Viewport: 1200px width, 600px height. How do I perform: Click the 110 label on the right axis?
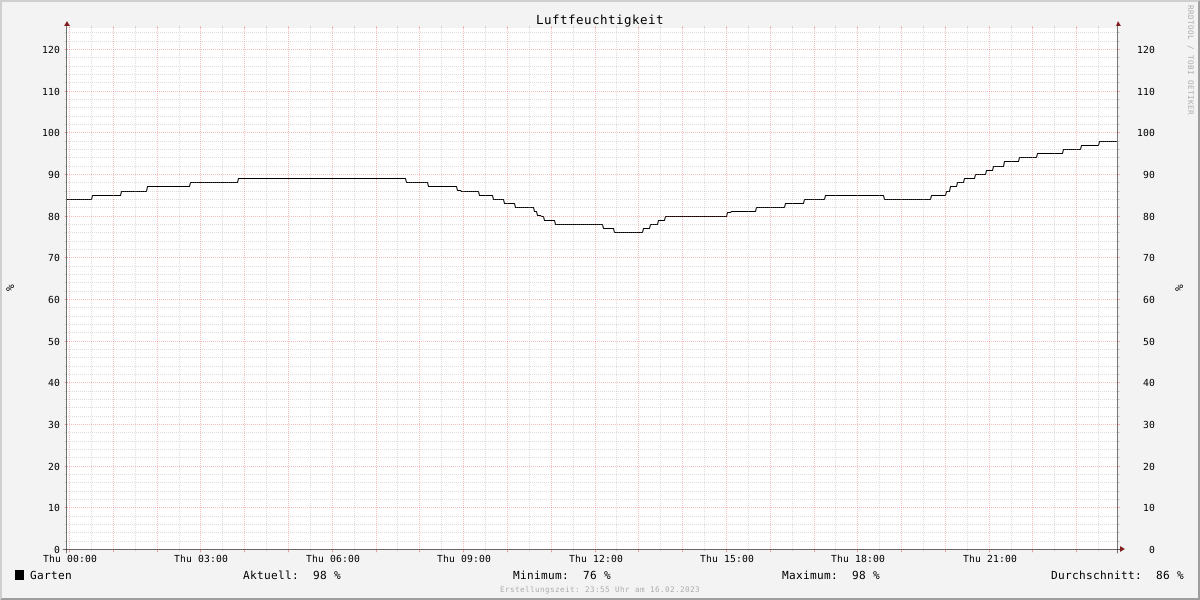[x=1146, y=91]
